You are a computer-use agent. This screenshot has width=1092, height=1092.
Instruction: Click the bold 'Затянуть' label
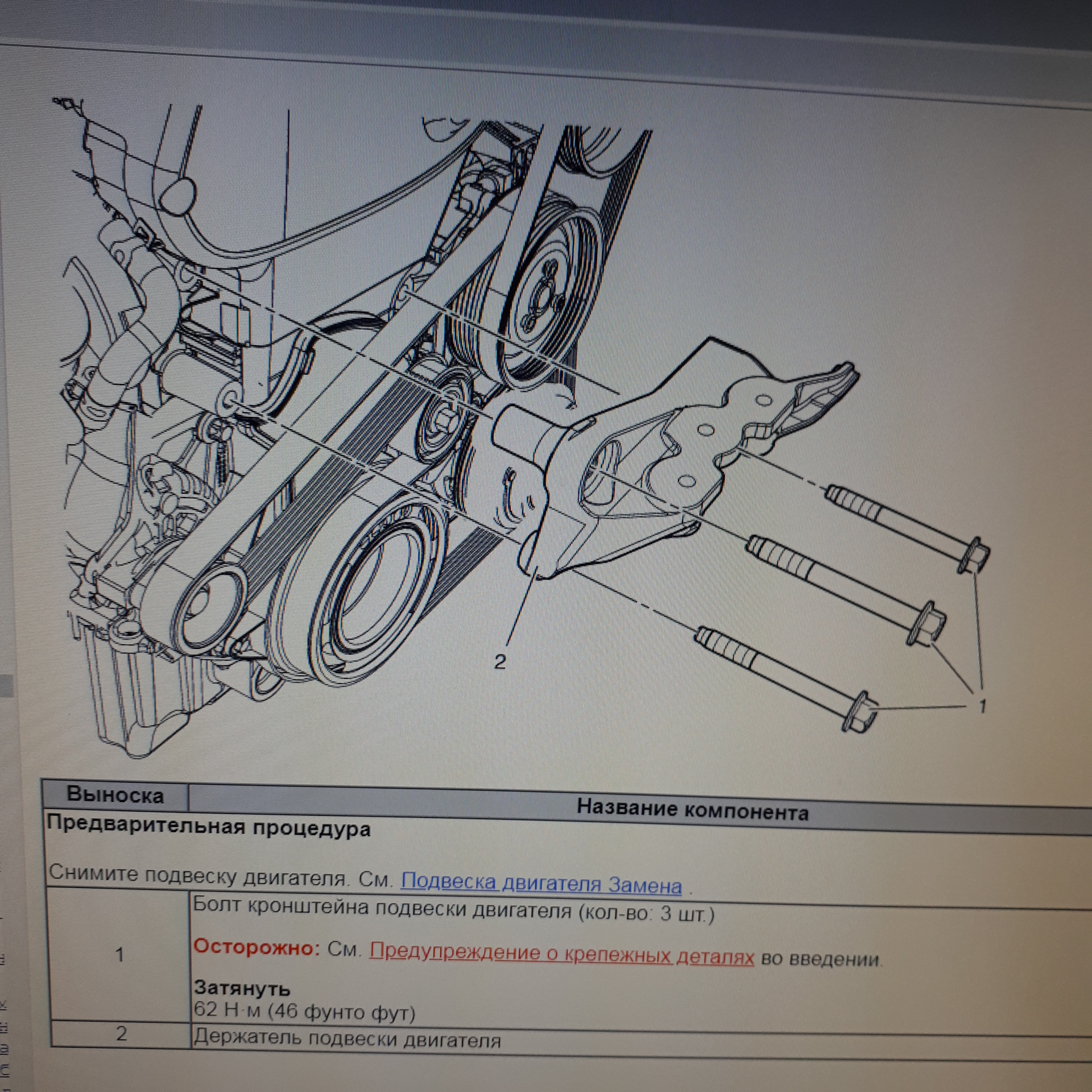tap(242, 988)
